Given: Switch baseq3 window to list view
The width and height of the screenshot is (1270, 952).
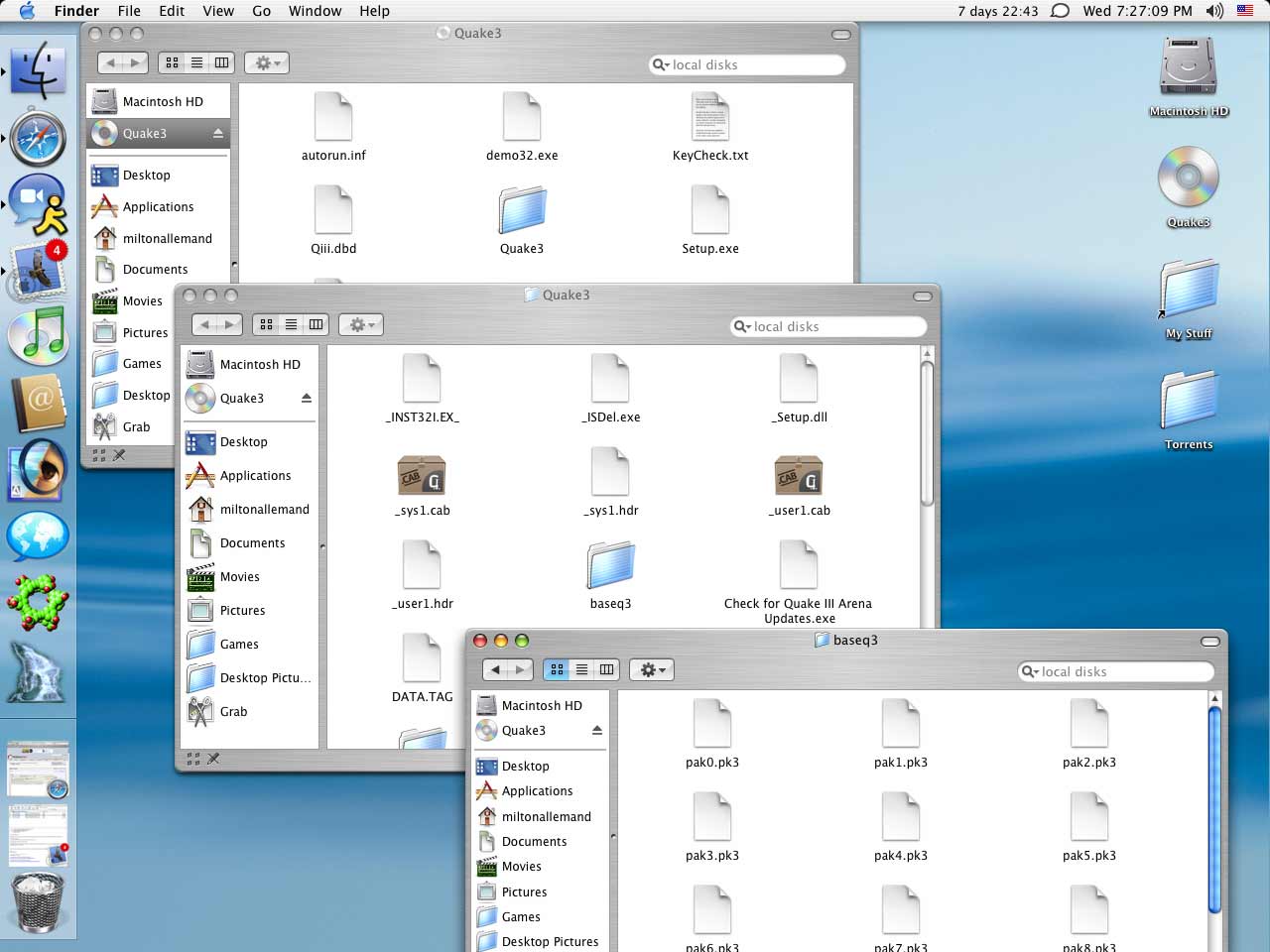Looking at the screenshot, I should click(x=582, y=670).
